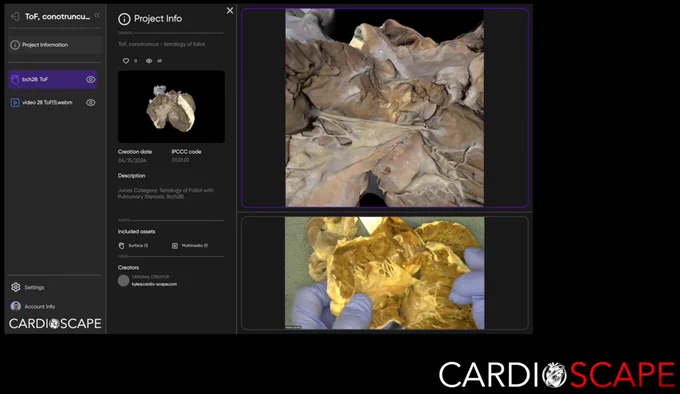
Task: Click the Cardioscape logo in the sidebar
Action: pos(55,324)
